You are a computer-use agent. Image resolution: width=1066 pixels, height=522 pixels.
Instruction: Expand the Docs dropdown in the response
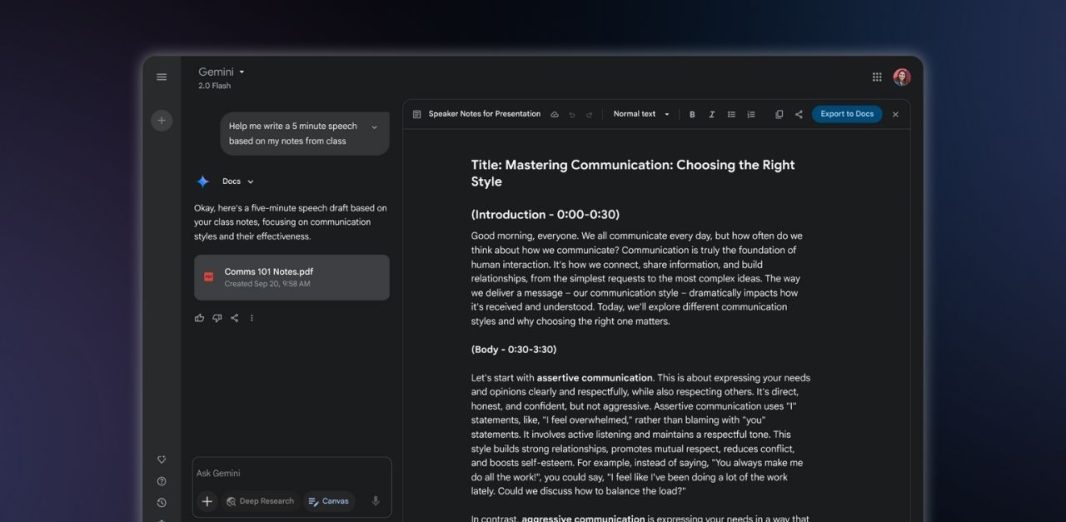tap(237, 181)
